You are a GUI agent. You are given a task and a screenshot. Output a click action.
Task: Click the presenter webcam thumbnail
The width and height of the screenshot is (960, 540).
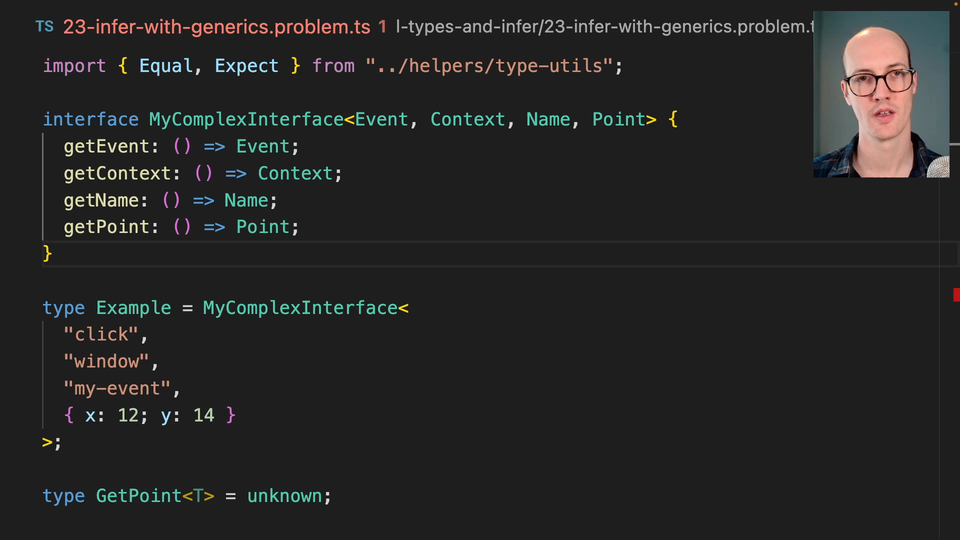point(880,95)
